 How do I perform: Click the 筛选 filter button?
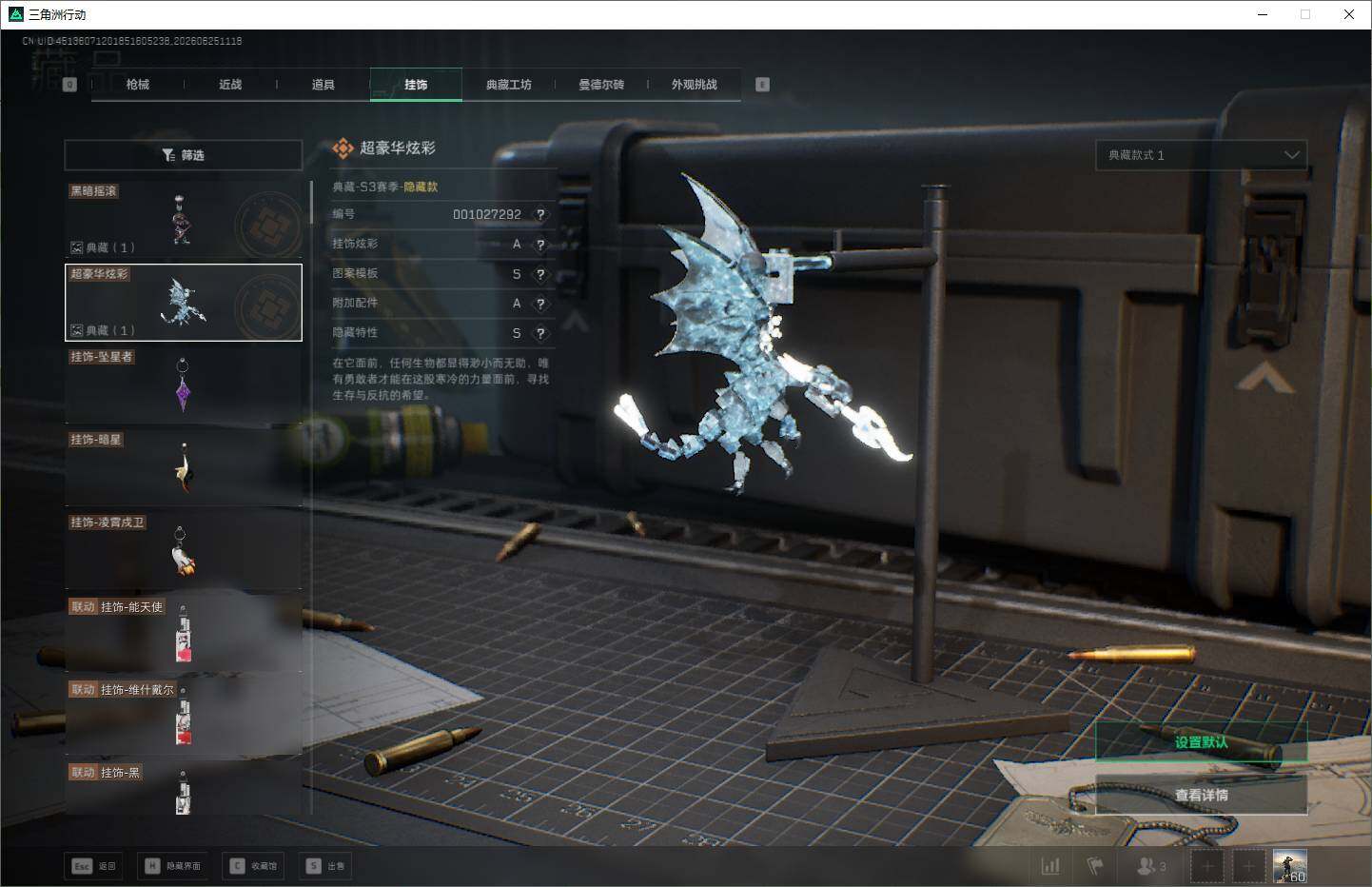coord(184,155)
